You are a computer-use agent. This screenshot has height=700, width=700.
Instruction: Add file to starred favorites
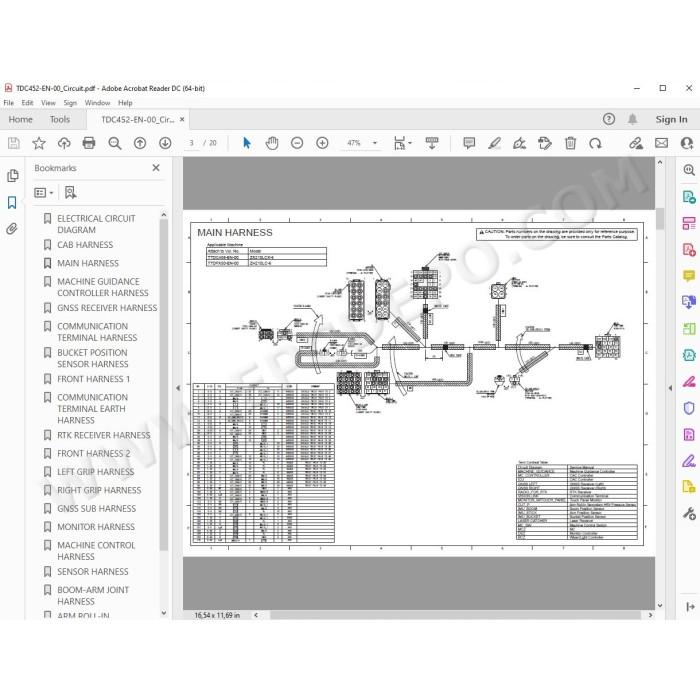click(39, 143)
